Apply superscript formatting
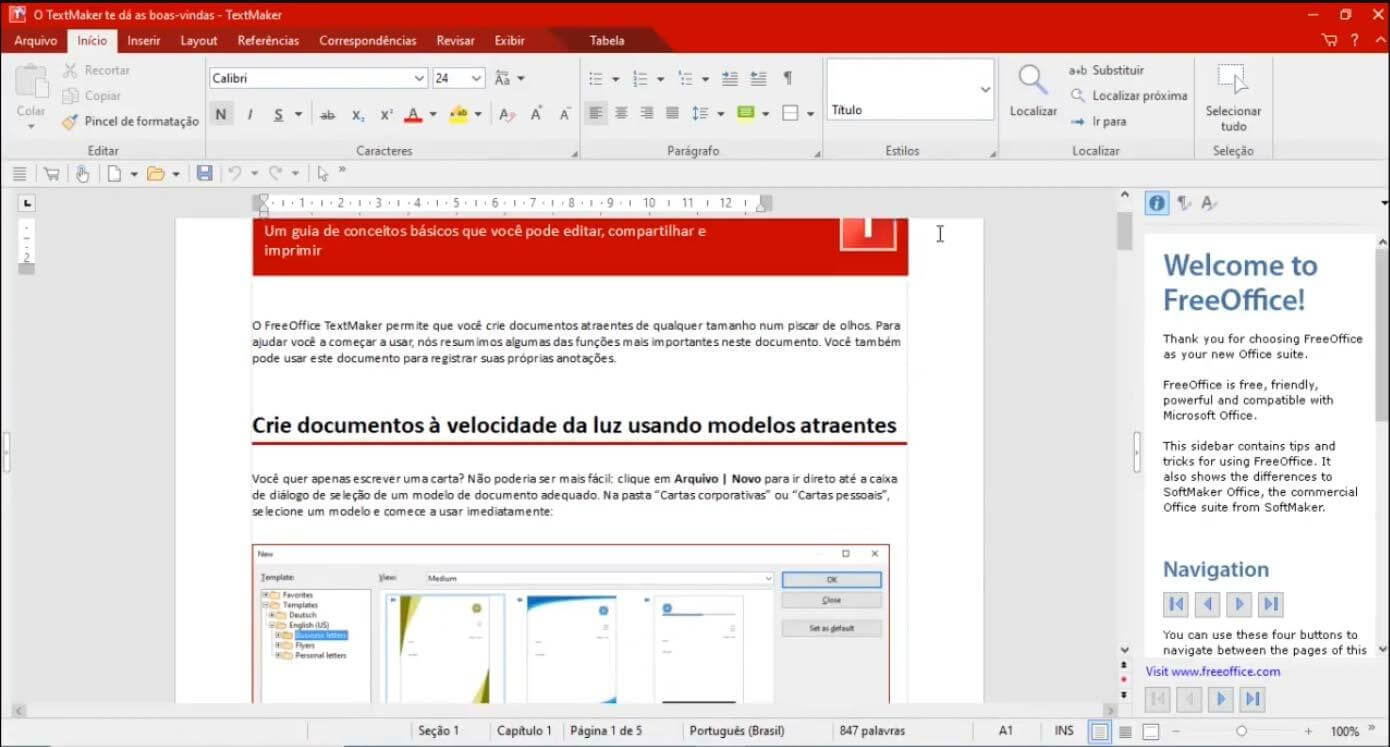The width and height of the screenshot is (1390, 747). [386, 114]
